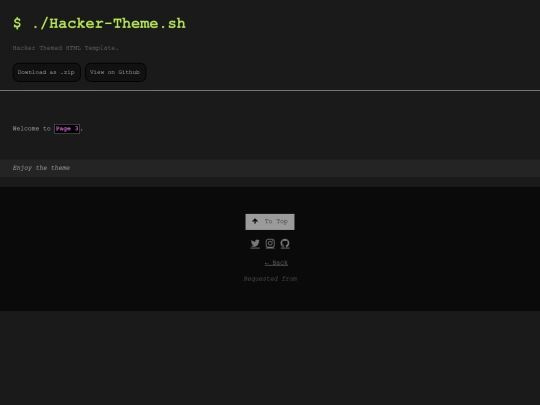The image size is (540, 405).
Task: Click the 'Enjoy the theme' quote text
Action: tap(41, 168)
